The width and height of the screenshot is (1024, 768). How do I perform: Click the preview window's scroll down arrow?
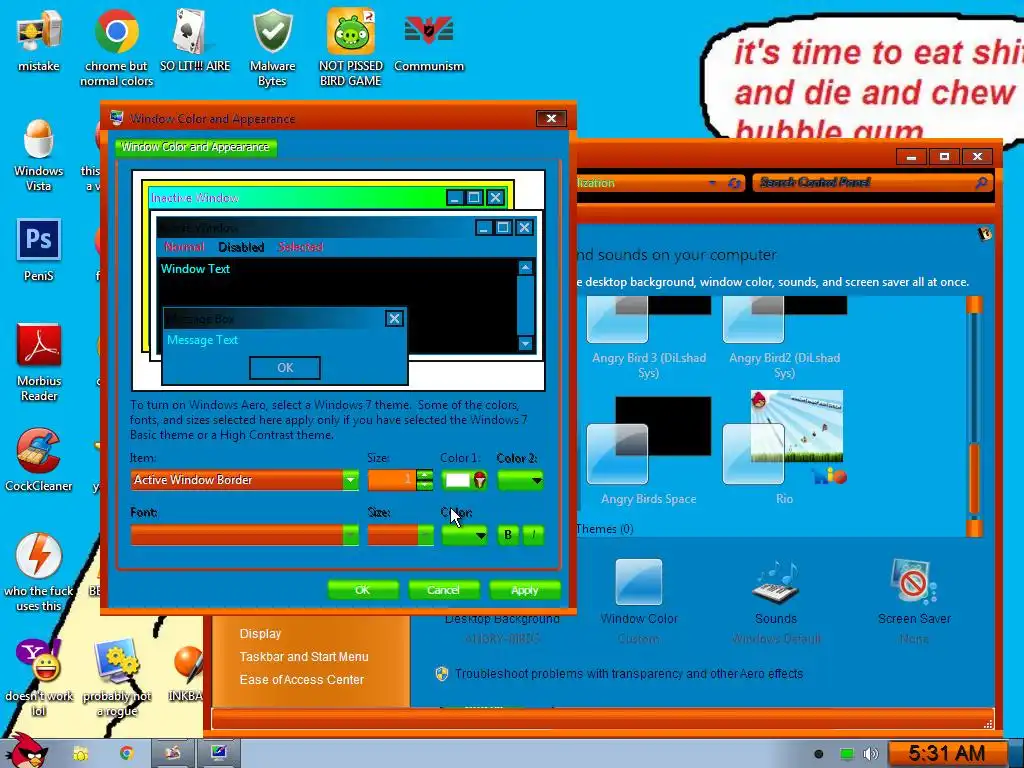pos(525,344)
